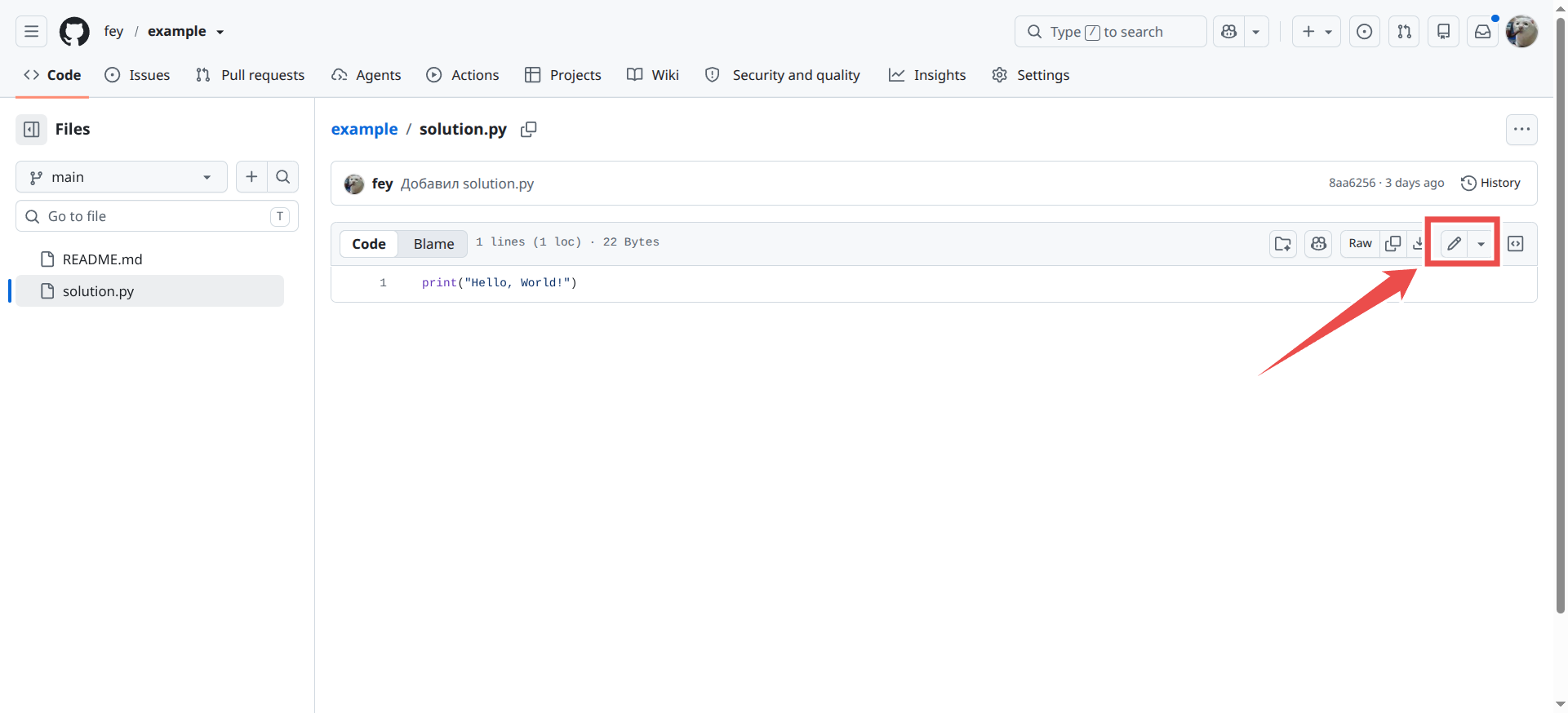This screenshot has width=1568, height=713.
Task: Switch to Code view of file
Action: 369,244
